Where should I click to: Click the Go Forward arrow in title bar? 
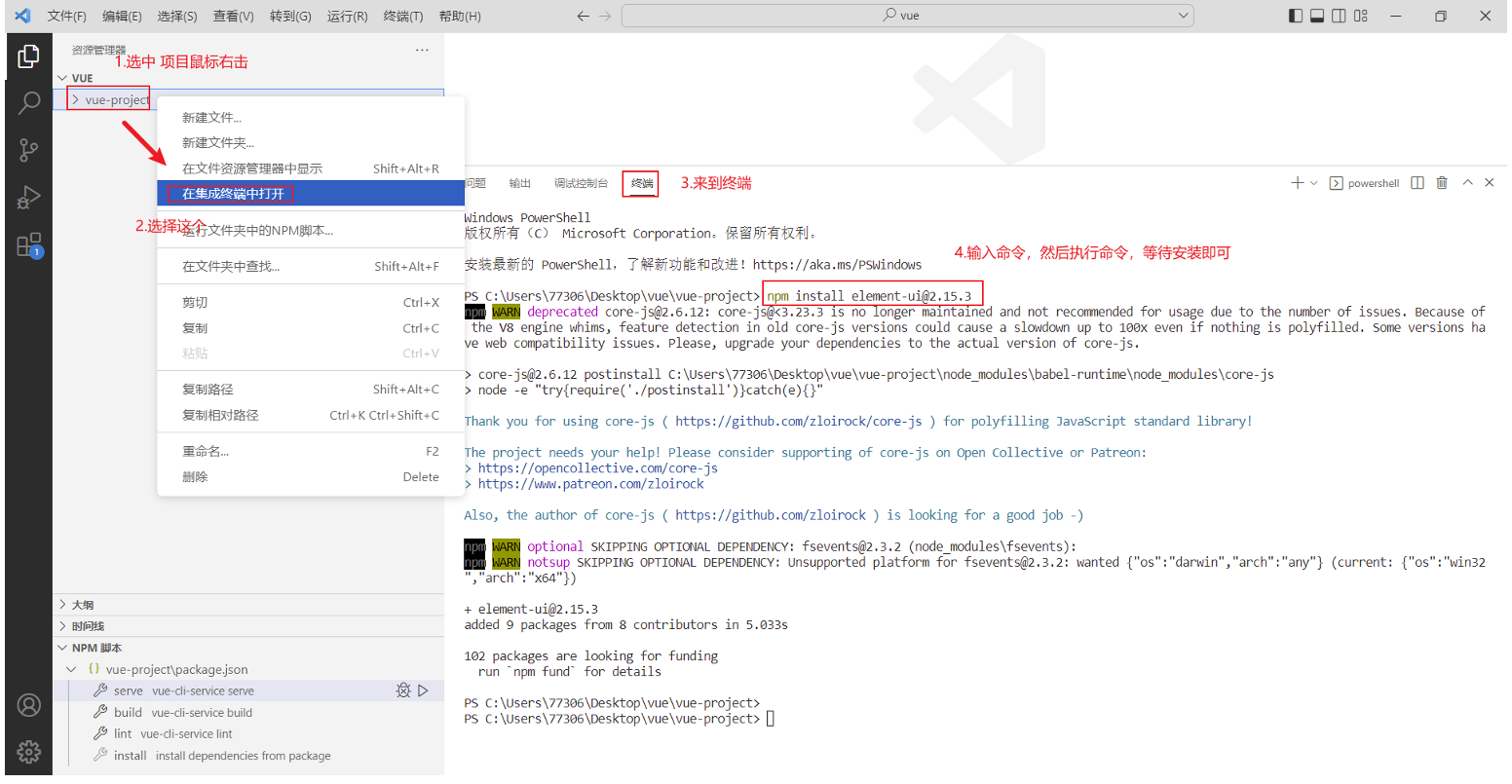pyautogui.click(x=605, y=16)
